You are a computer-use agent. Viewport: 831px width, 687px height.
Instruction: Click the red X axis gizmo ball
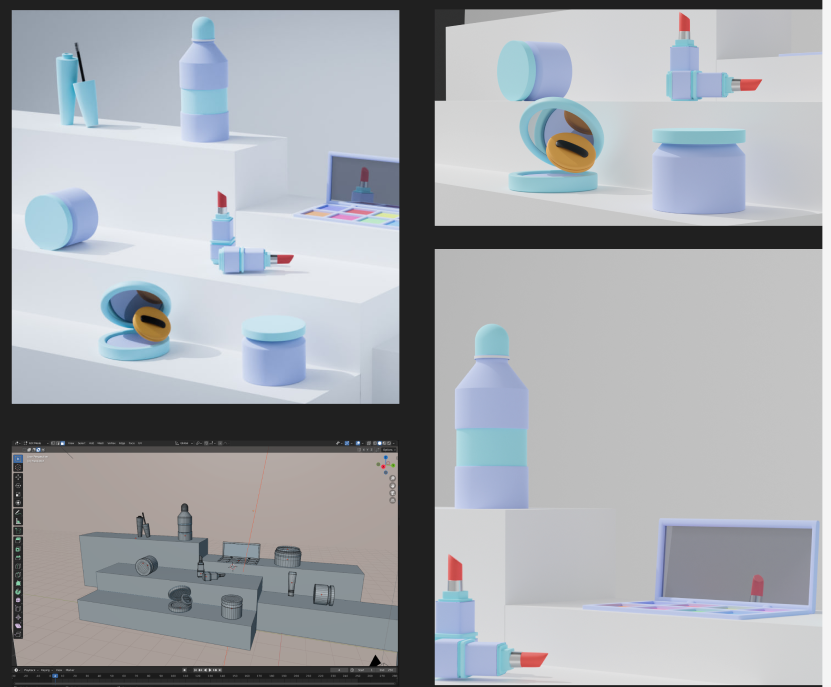383,466
